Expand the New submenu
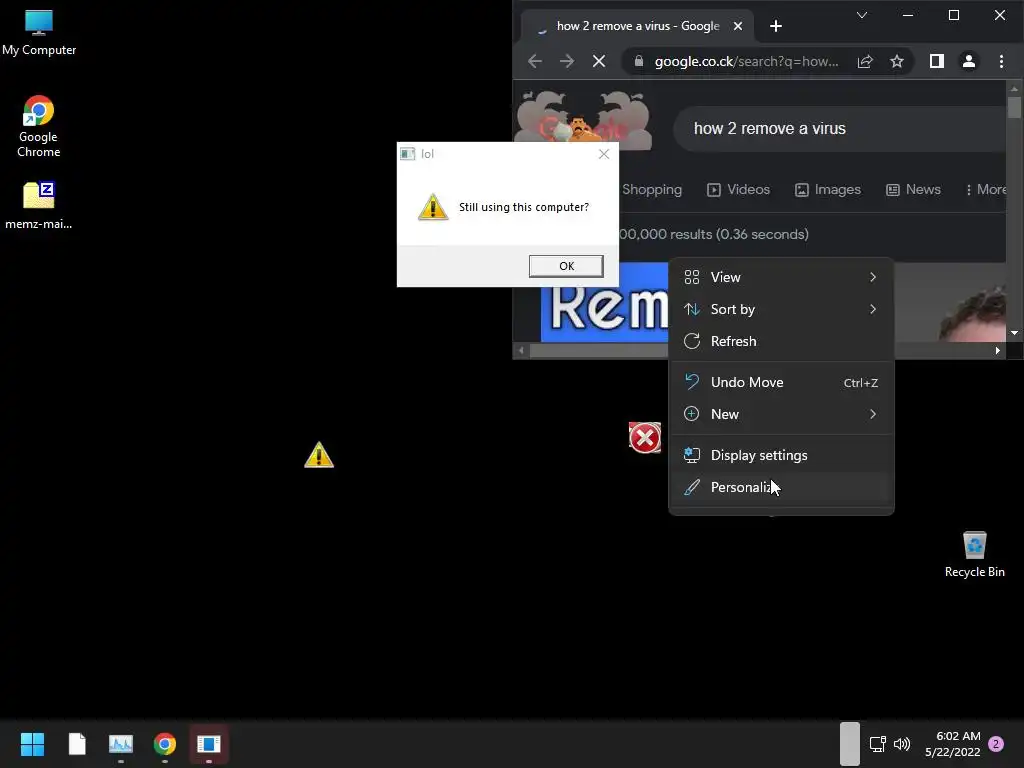The width and height of the screenshot is (1024, 768). pos(781,414)
